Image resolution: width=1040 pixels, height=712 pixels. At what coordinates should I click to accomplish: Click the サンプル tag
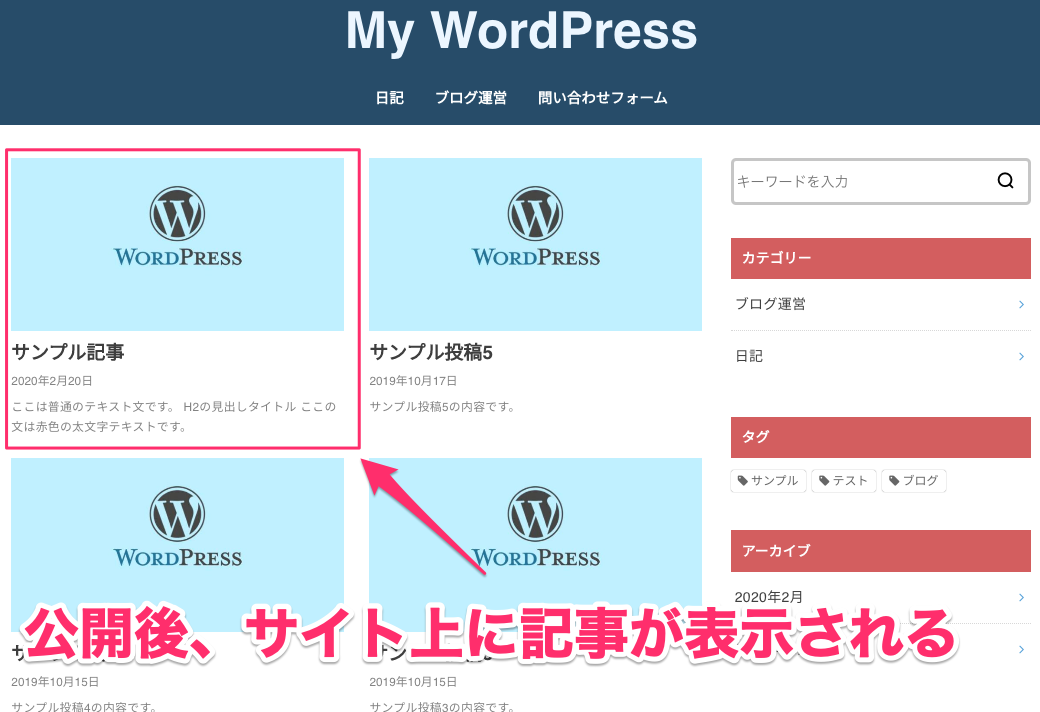pos(767,481)
